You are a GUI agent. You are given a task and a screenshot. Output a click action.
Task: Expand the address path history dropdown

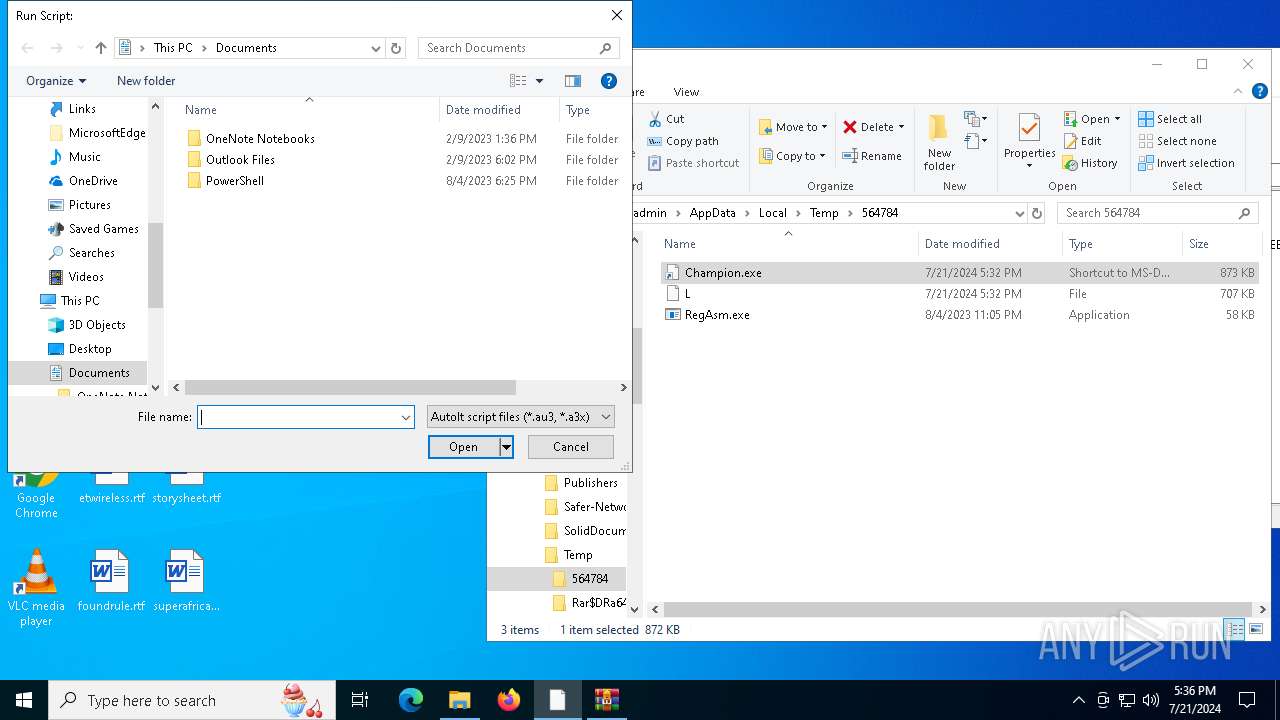coord(376,48)
